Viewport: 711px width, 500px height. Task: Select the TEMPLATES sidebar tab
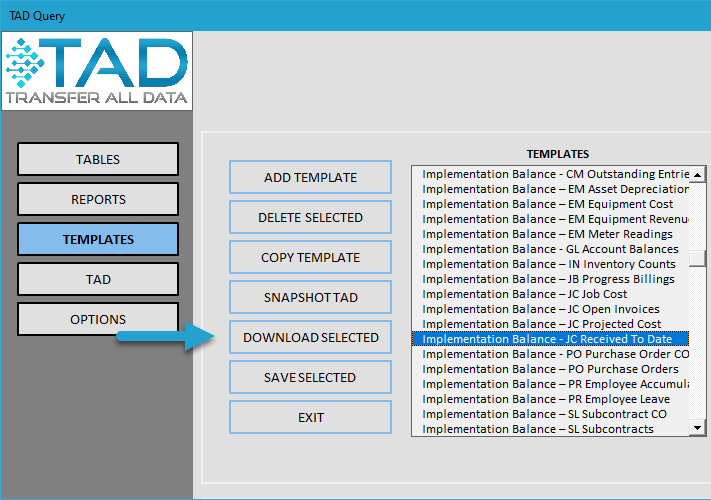[98, 239]
